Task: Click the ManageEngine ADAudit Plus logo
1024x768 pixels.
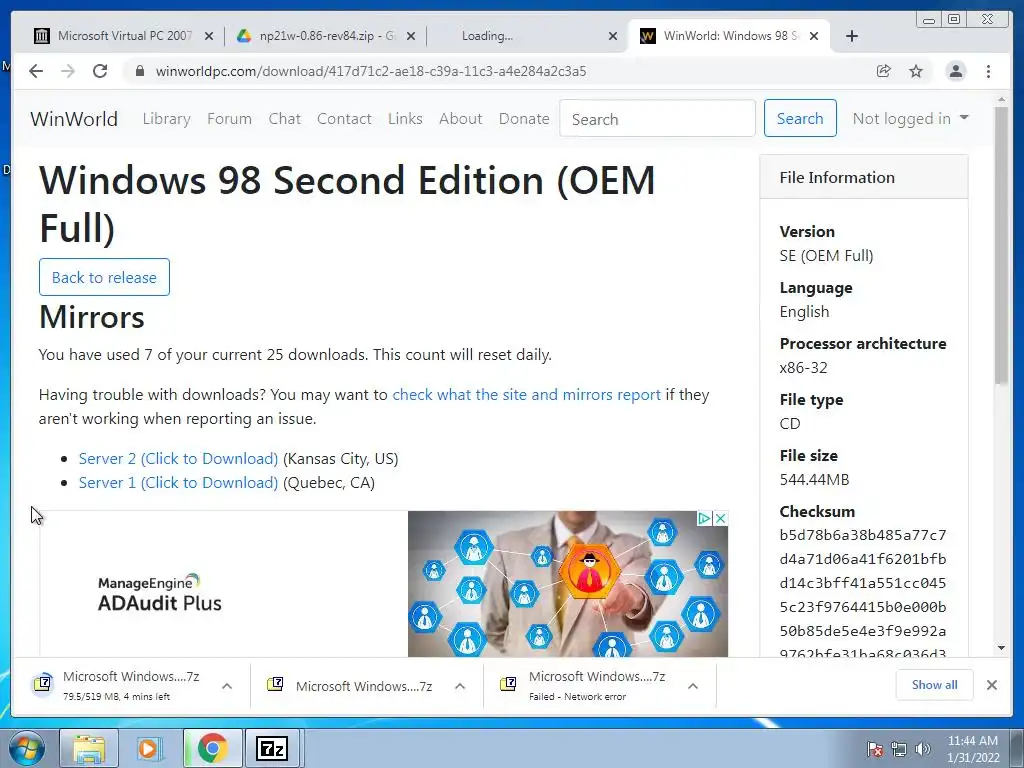Action: 159,593
